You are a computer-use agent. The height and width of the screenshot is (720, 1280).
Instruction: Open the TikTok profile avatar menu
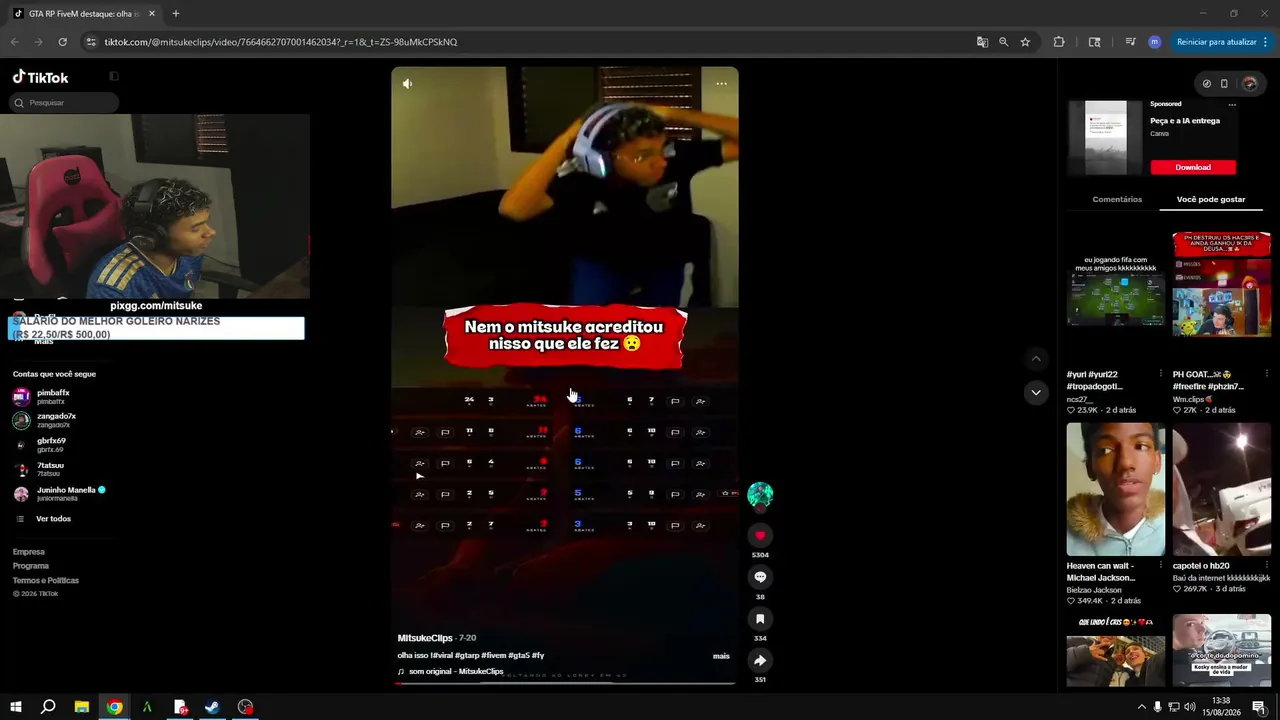1249,84
